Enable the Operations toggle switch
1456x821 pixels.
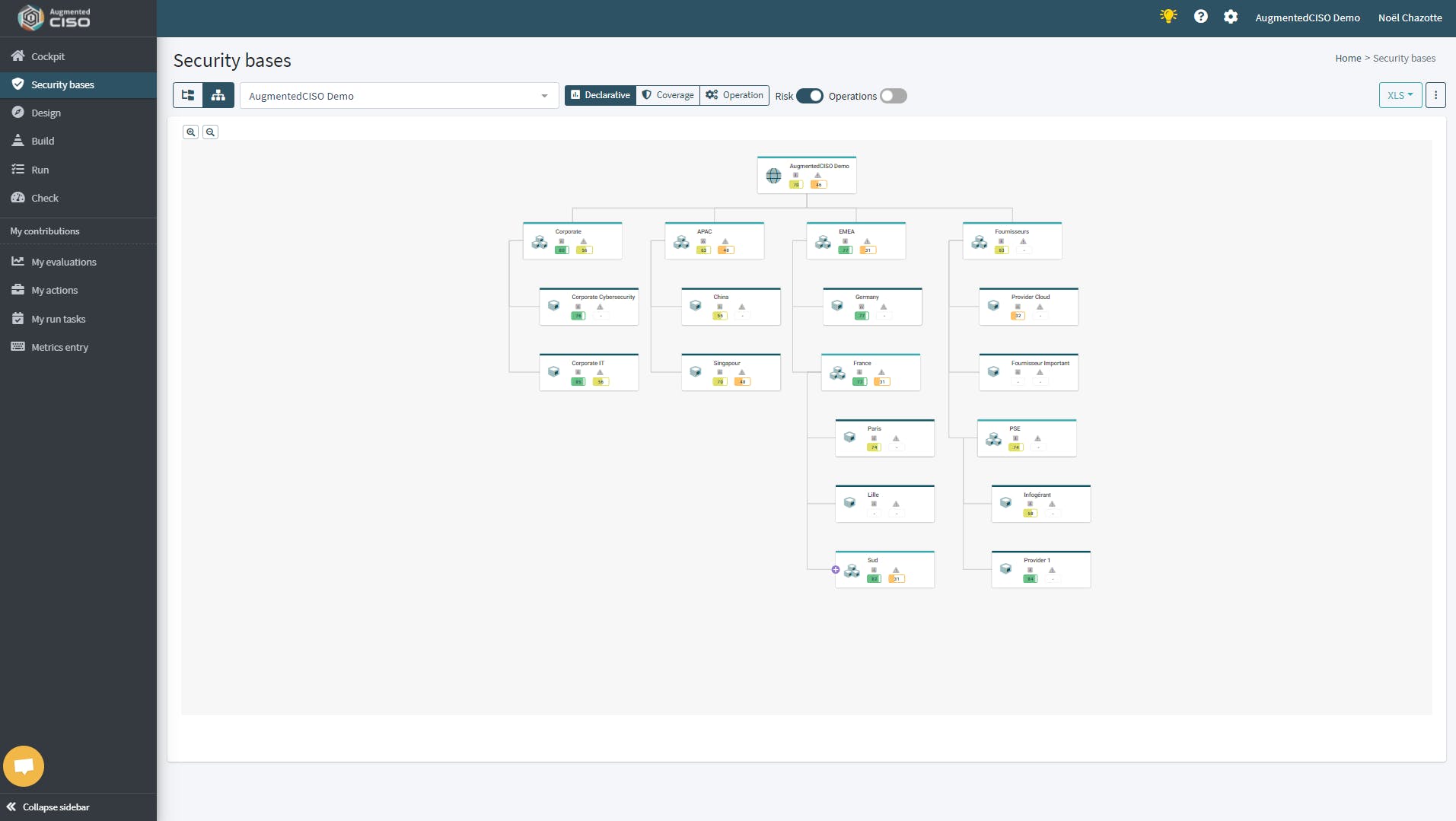click(x=894, y=96)
